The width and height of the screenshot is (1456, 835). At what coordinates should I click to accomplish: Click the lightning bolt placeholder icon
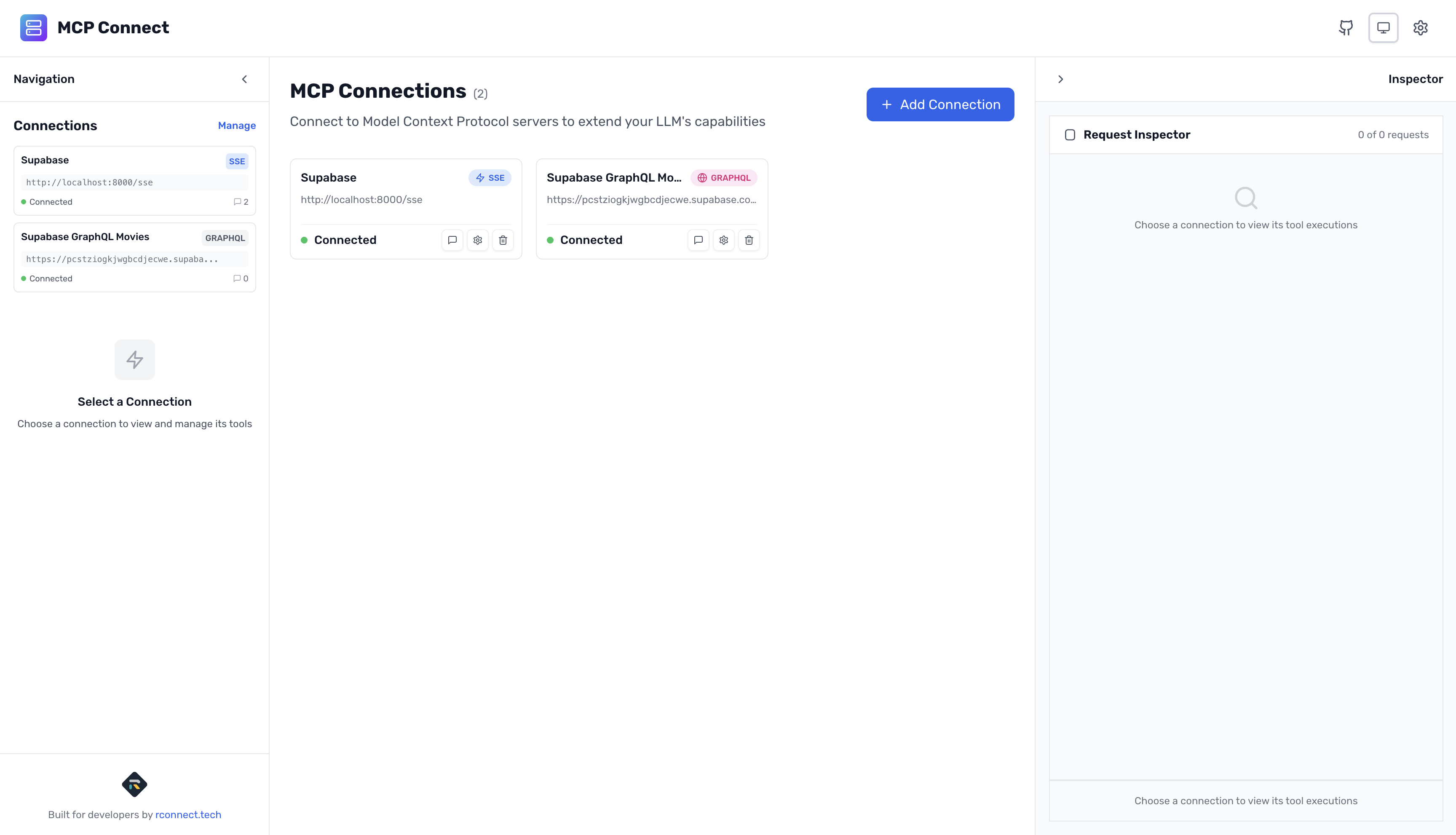tap(134, 360)
